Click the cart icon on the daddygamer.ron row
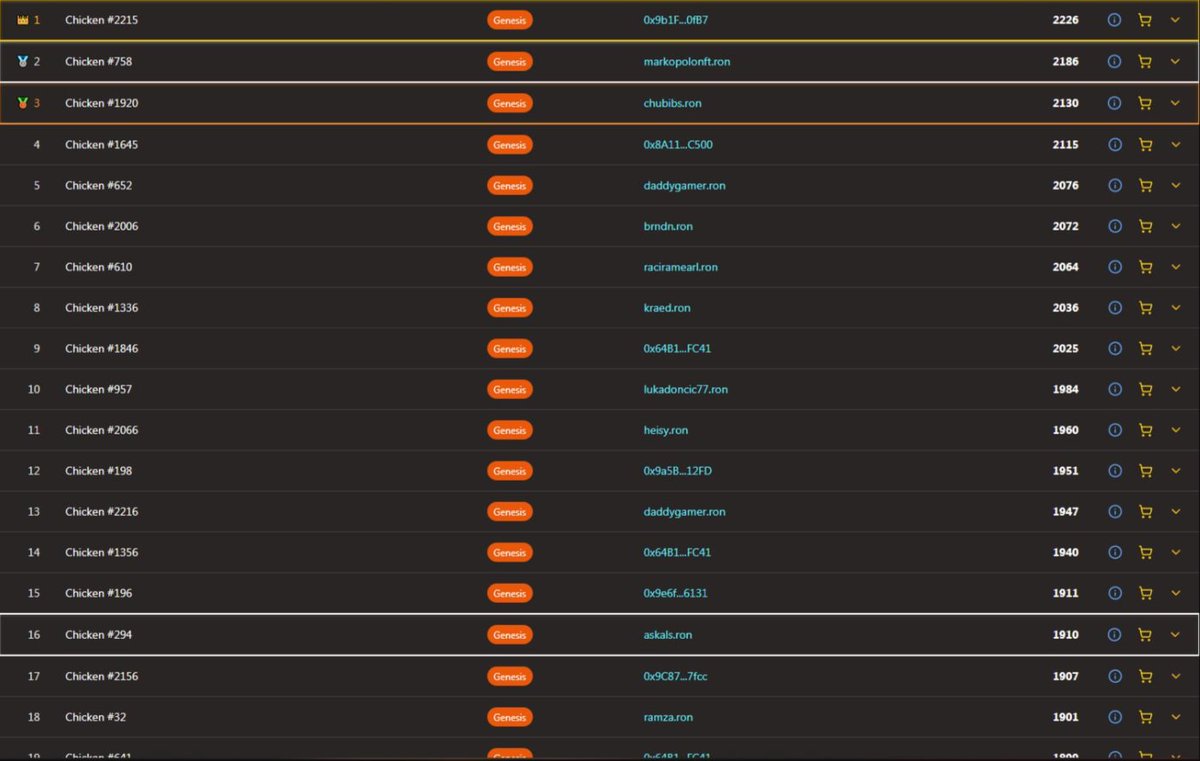 [1145, 185]
